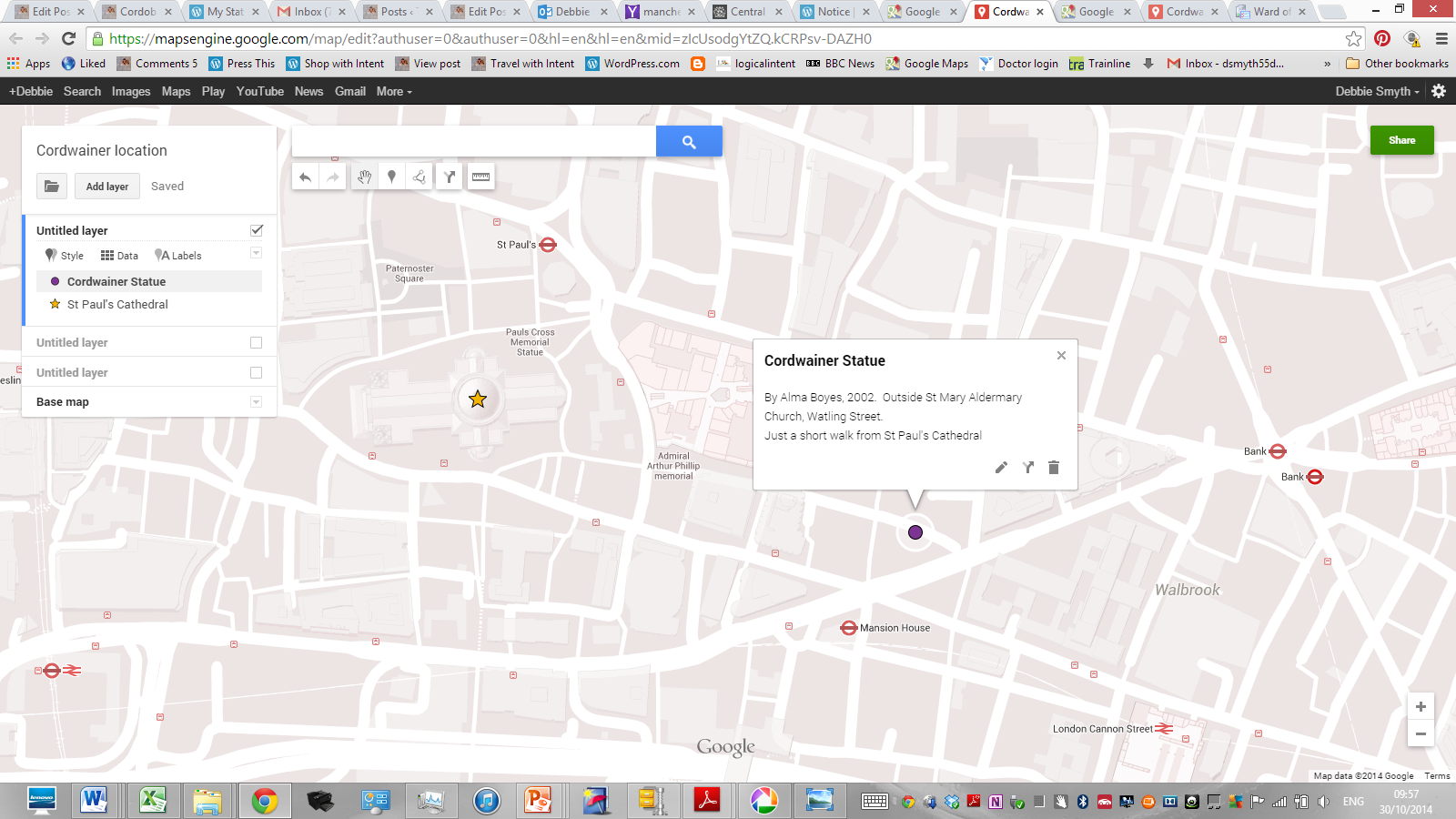Viewport: 1456px width, 819px height.
Task: Uncheck the first Untitled layer checkbox
Action: click(257, 230)
